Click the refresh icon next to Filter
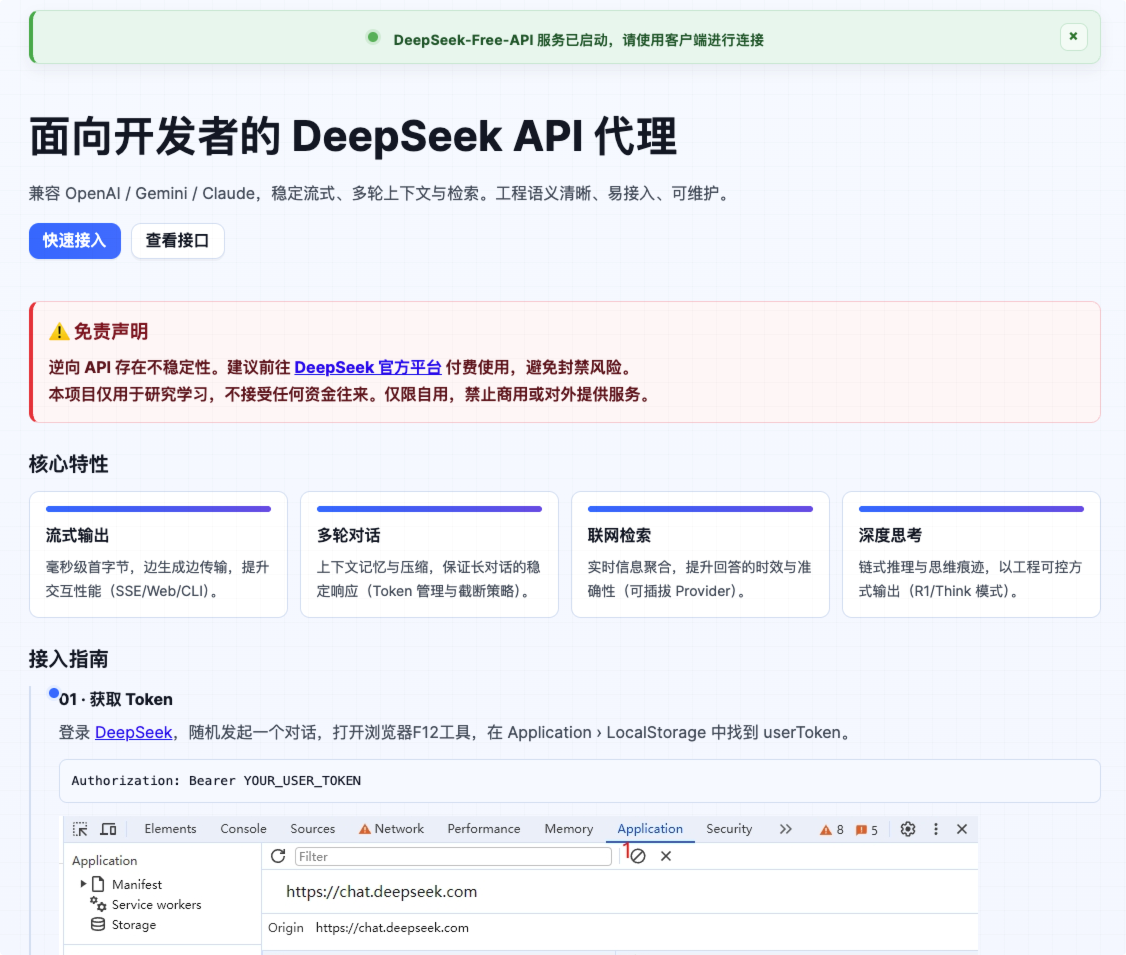The width and height of the screenshot is (1126, 955). [278, 856]
